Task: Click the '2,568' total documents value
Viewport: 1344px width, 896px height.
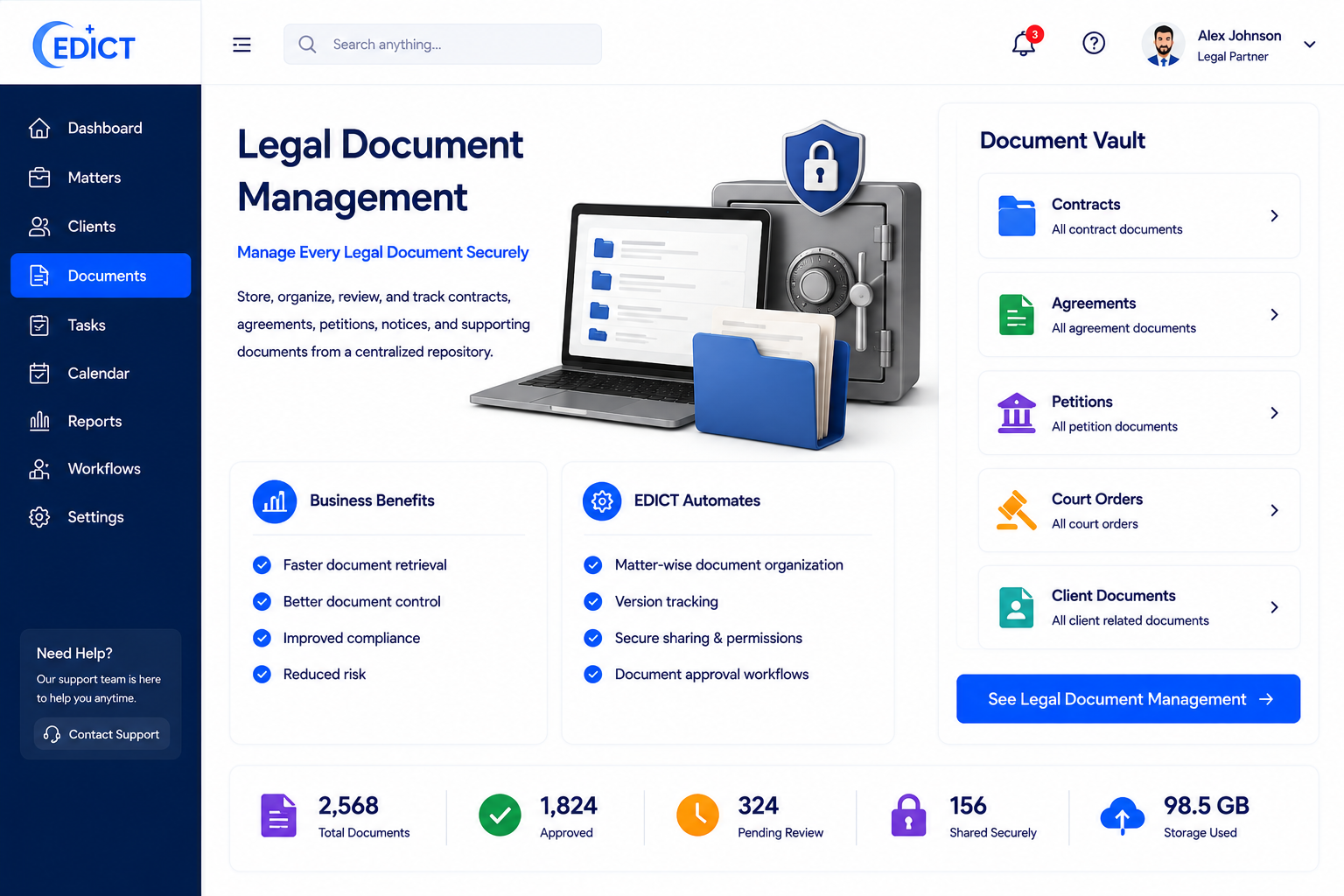Action: tap(348, 806)
